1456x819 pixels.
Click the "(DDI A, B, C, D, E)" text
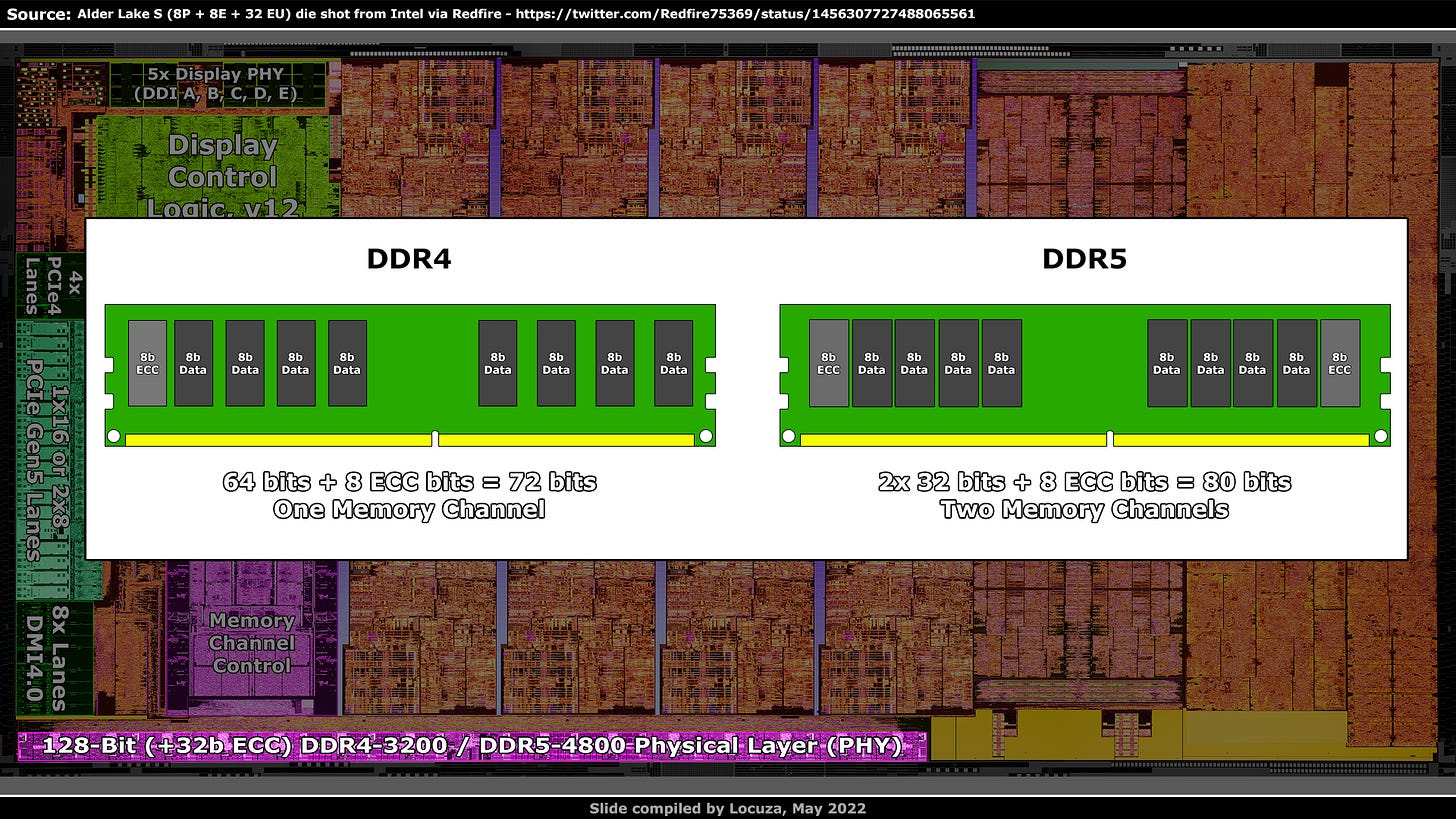click(x=217, y=94)
